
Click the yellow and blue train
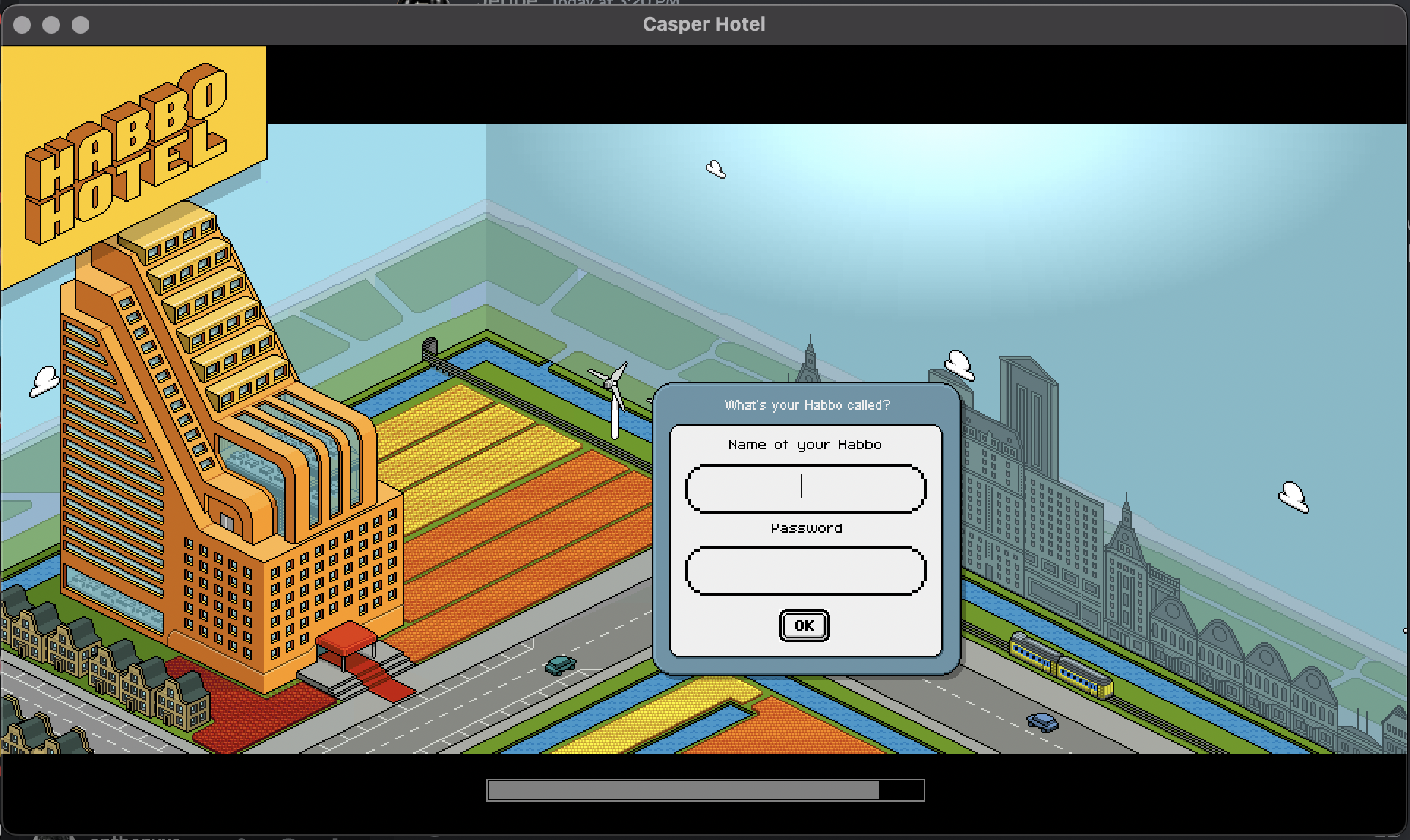tap(1061, 665)
